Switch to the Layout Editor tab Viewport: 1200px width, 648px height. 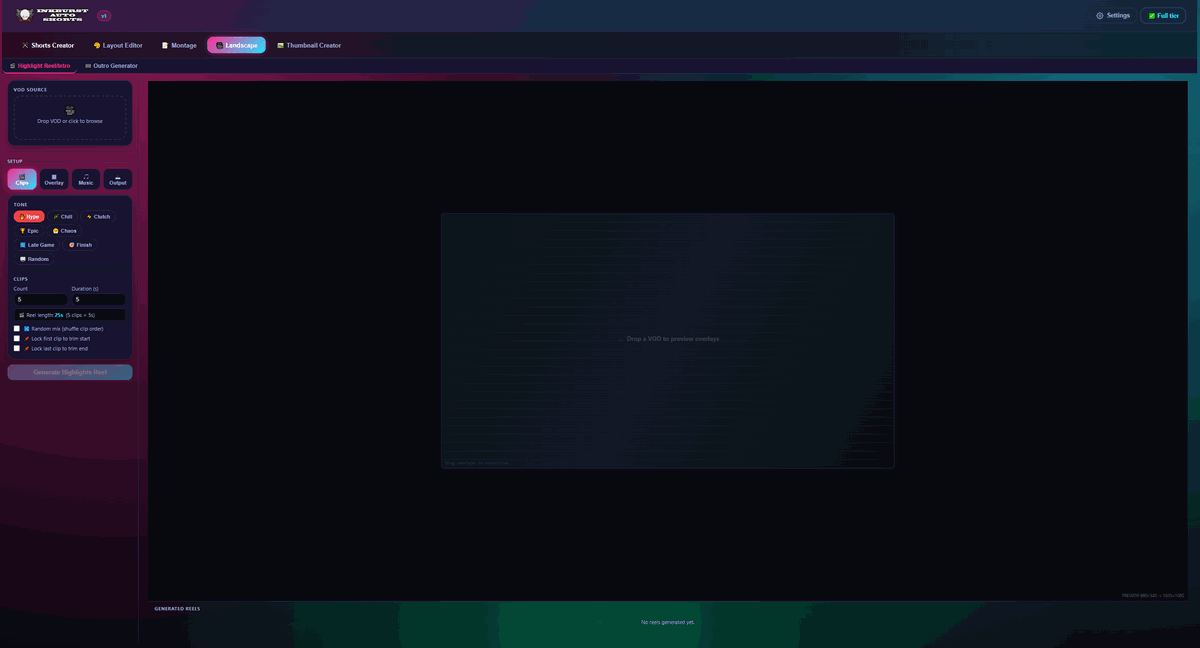(118, 45)
